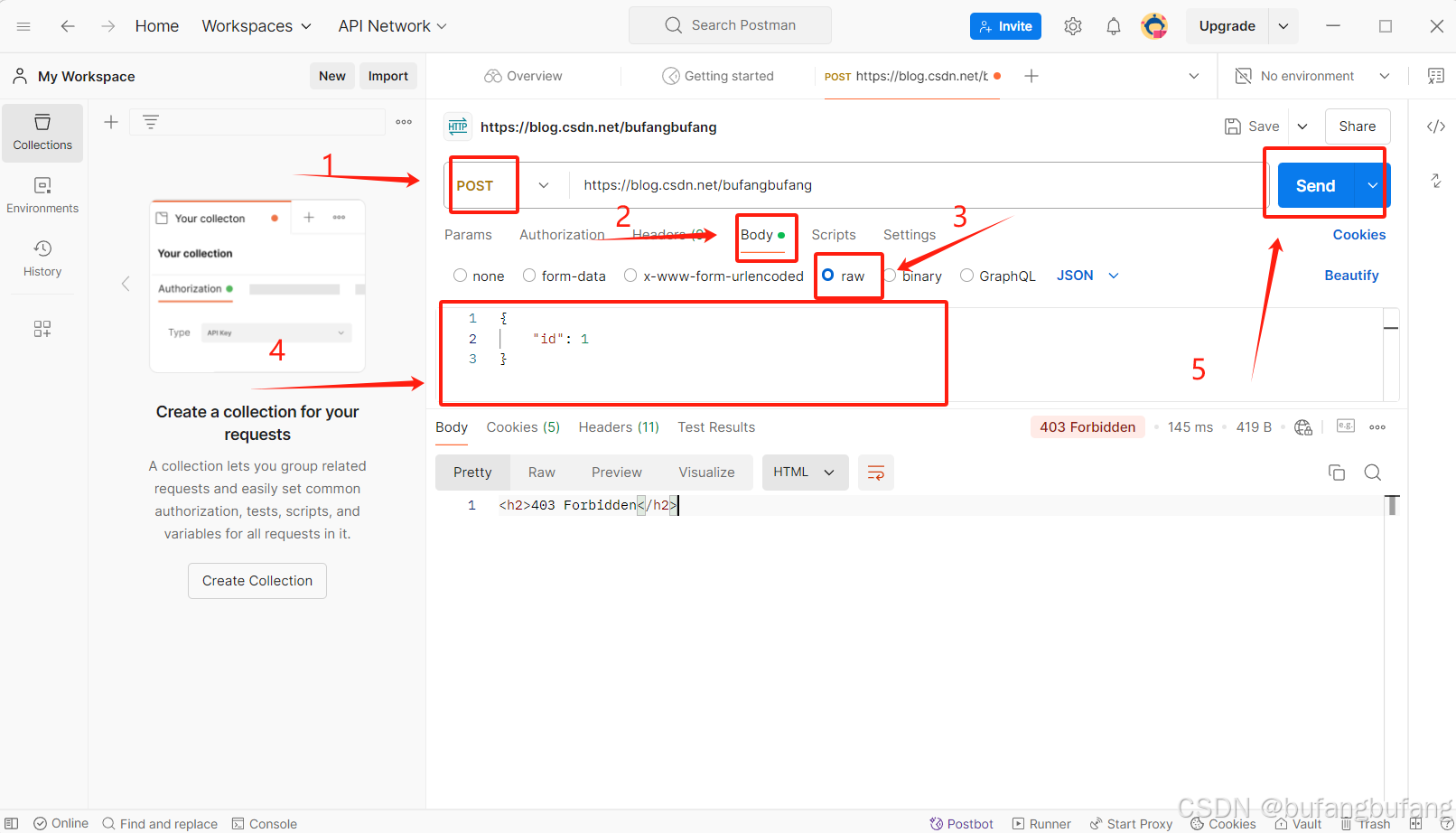The width and height of the screenshot is (1456, 833).
Task: Open the settings gear icon
Action: point(1073,26)
